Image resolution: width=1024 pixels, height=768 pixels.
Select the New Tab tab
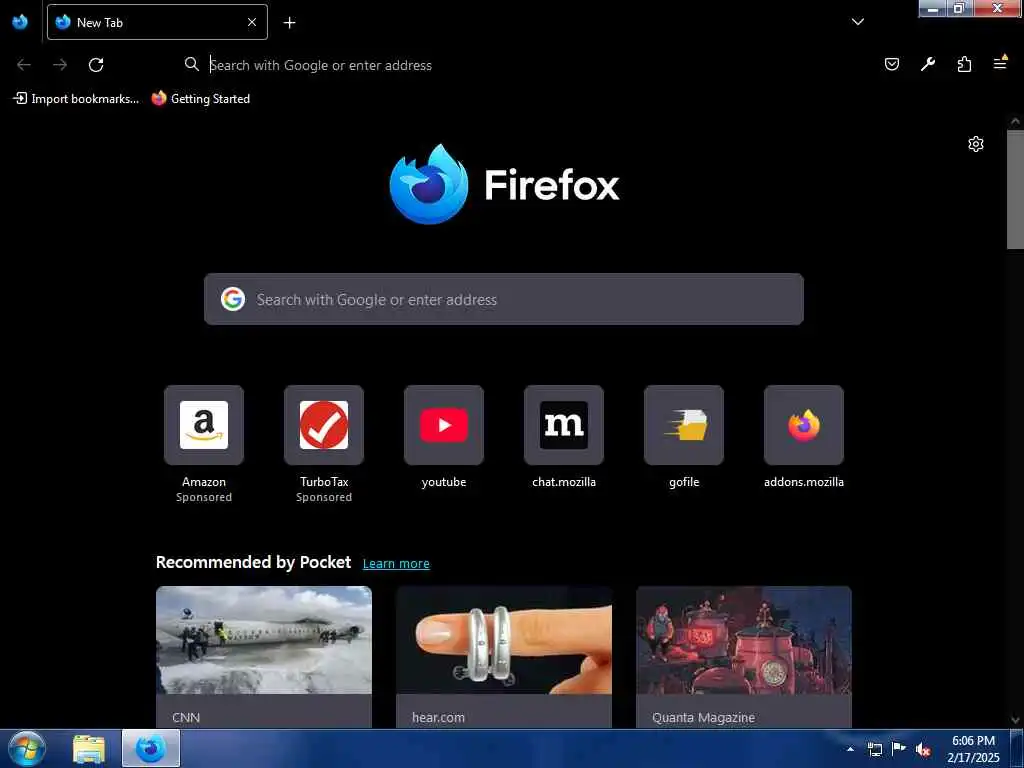click(x=157, y=22)
